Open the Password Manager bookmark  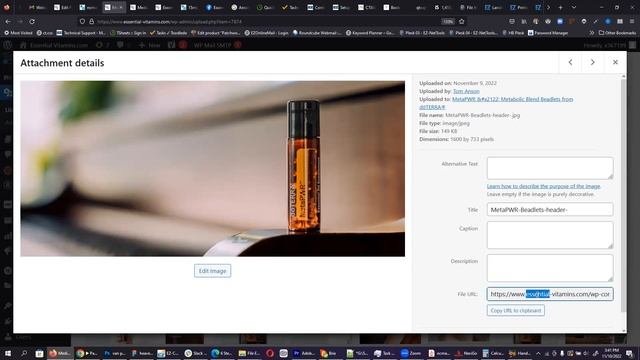pos(548,33)
